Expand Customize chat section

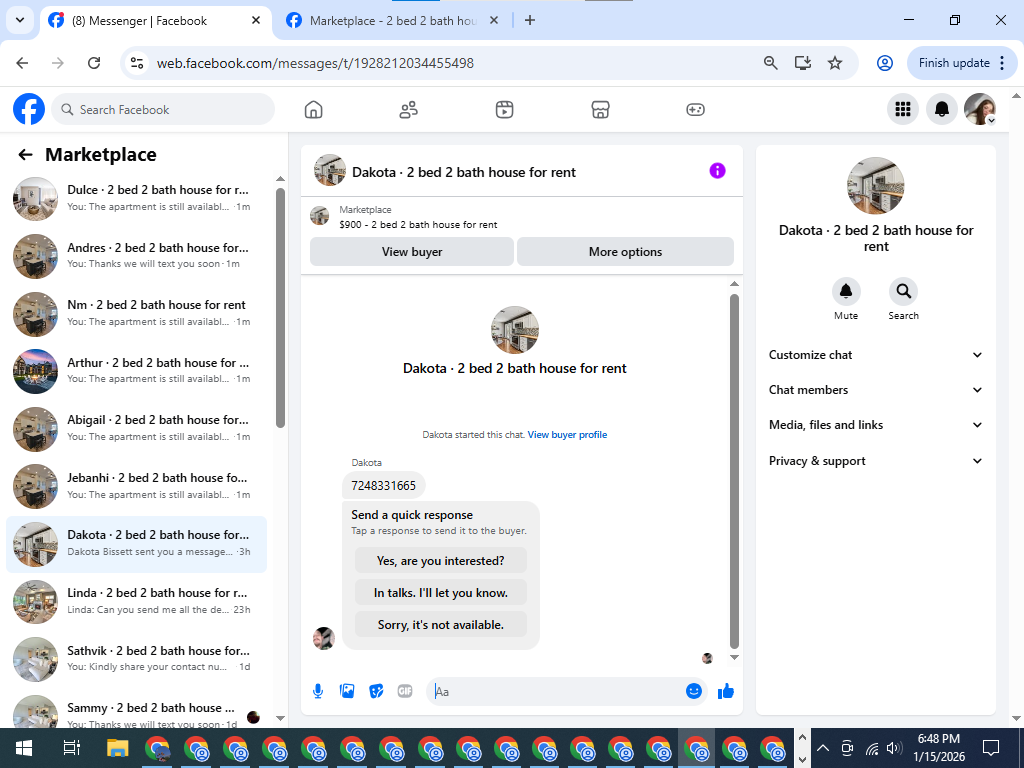(876, 355)
